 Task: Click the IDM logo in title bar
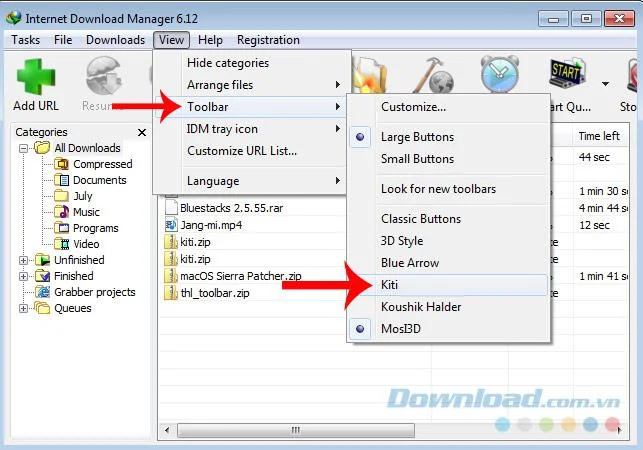[x=14, y=18]
